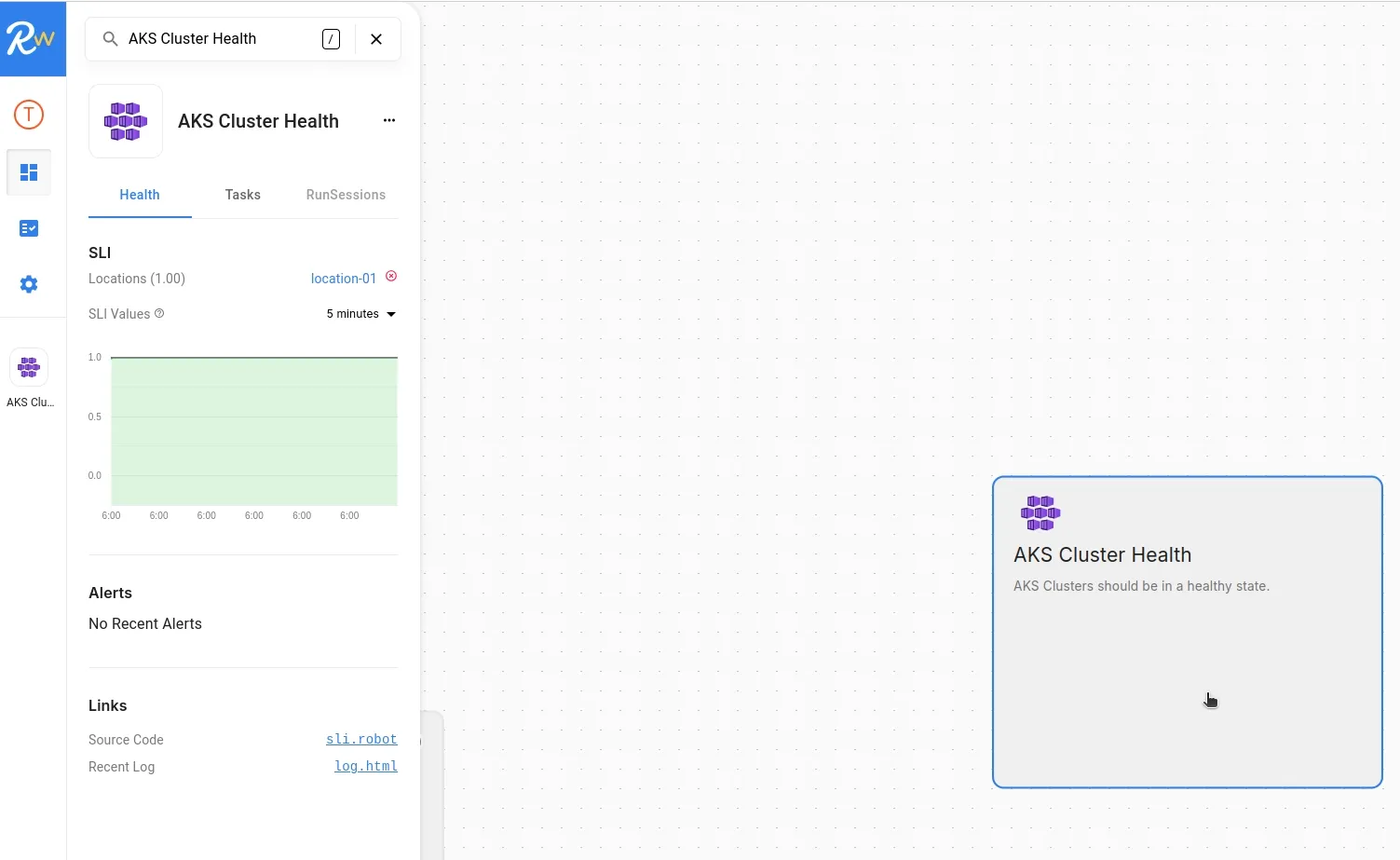Click the SLI Values help tooltip icon
Screen dimensions: 1400x860
pyautogui.click(x=158, y=313)
